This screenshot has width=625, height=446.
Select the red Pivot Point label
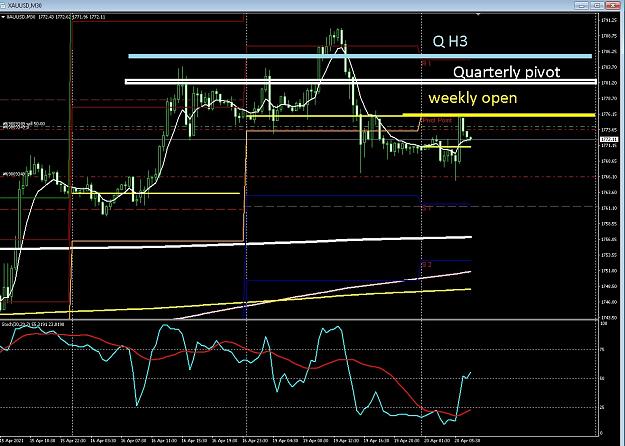(437, 120)
